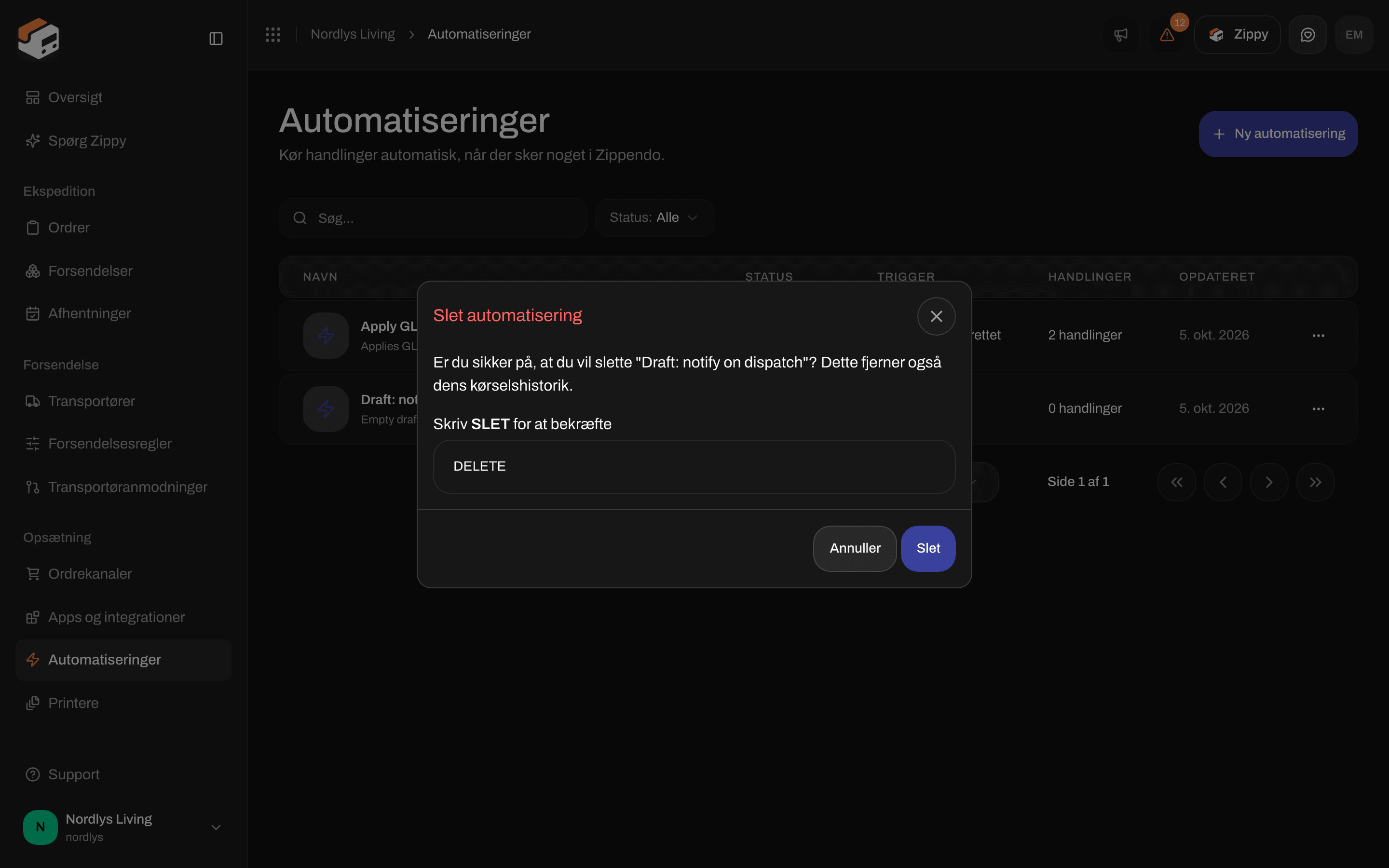1389x868 pixels.
Task: Open the alerts warning icon with 12 badge
Action: click(x=1167, y=35)
